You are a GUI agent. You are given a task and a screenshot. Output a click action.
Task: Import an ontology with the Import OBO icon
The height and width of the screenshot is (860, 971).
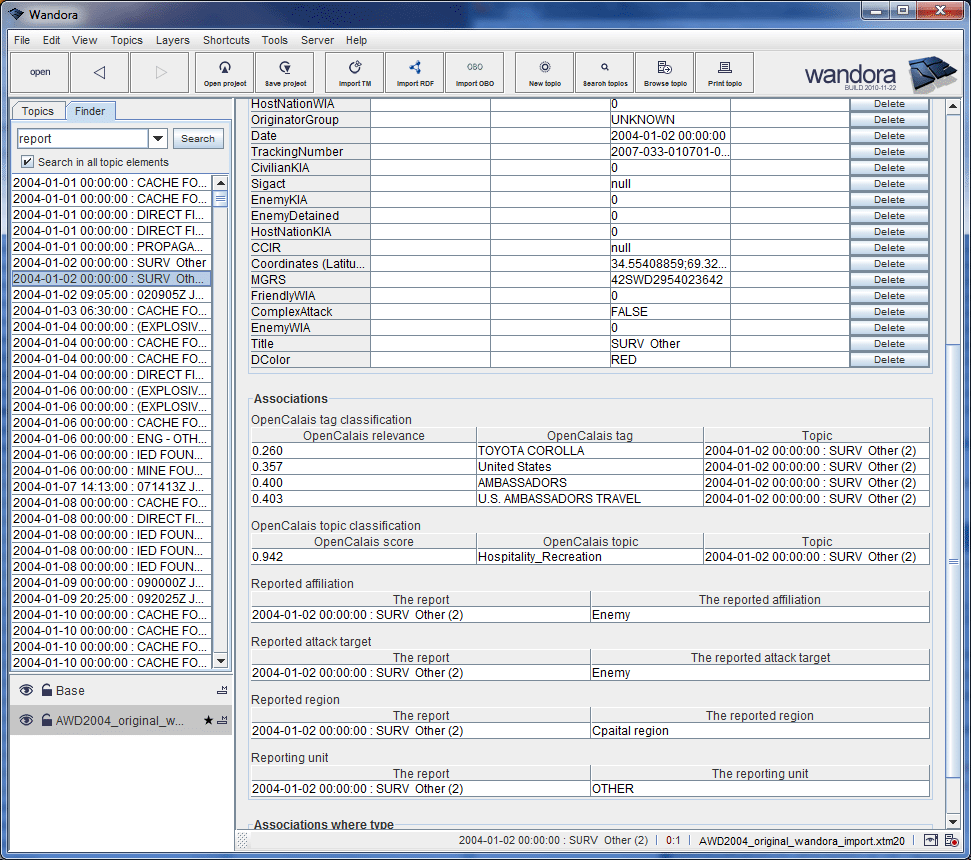pyautogui.click(x=475, y=72)
